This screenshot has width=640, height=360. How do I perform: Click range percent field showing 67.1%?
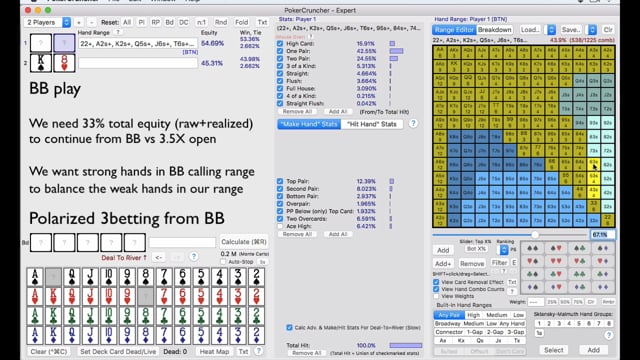click(x=603, y=235)
